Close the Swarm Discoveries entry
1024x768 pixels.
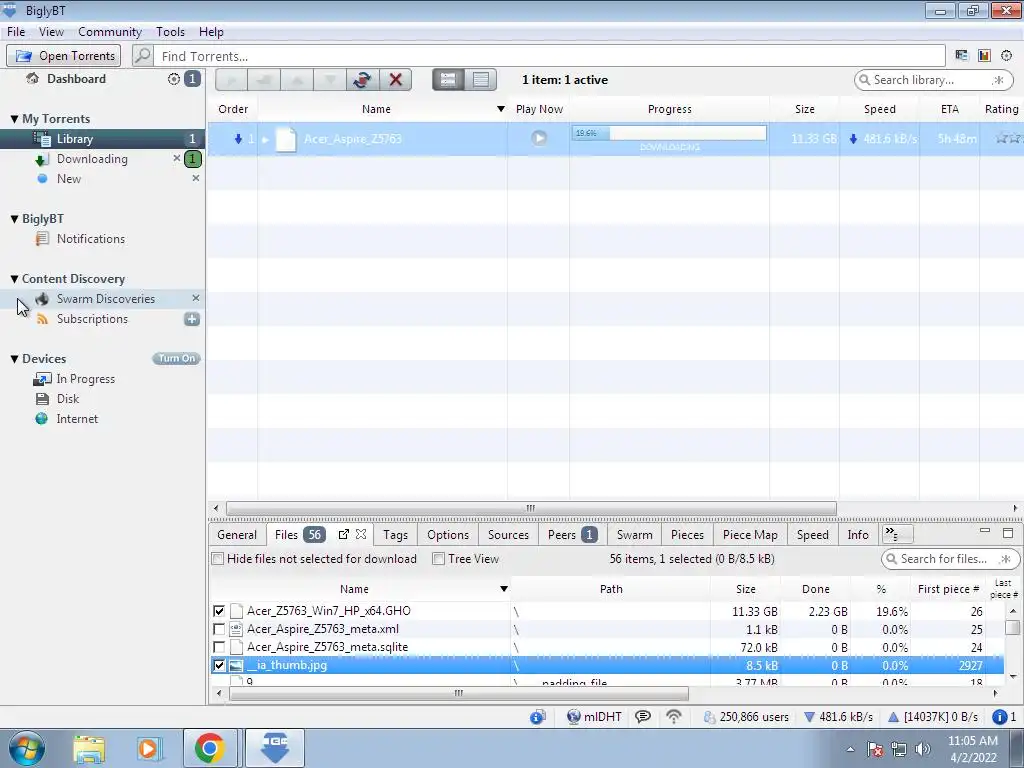tap(195, 298)
